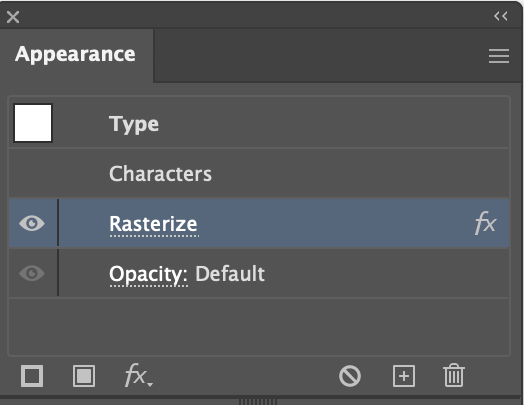
Task: Click the Default opacity value
Action: [x=230, y=274]
